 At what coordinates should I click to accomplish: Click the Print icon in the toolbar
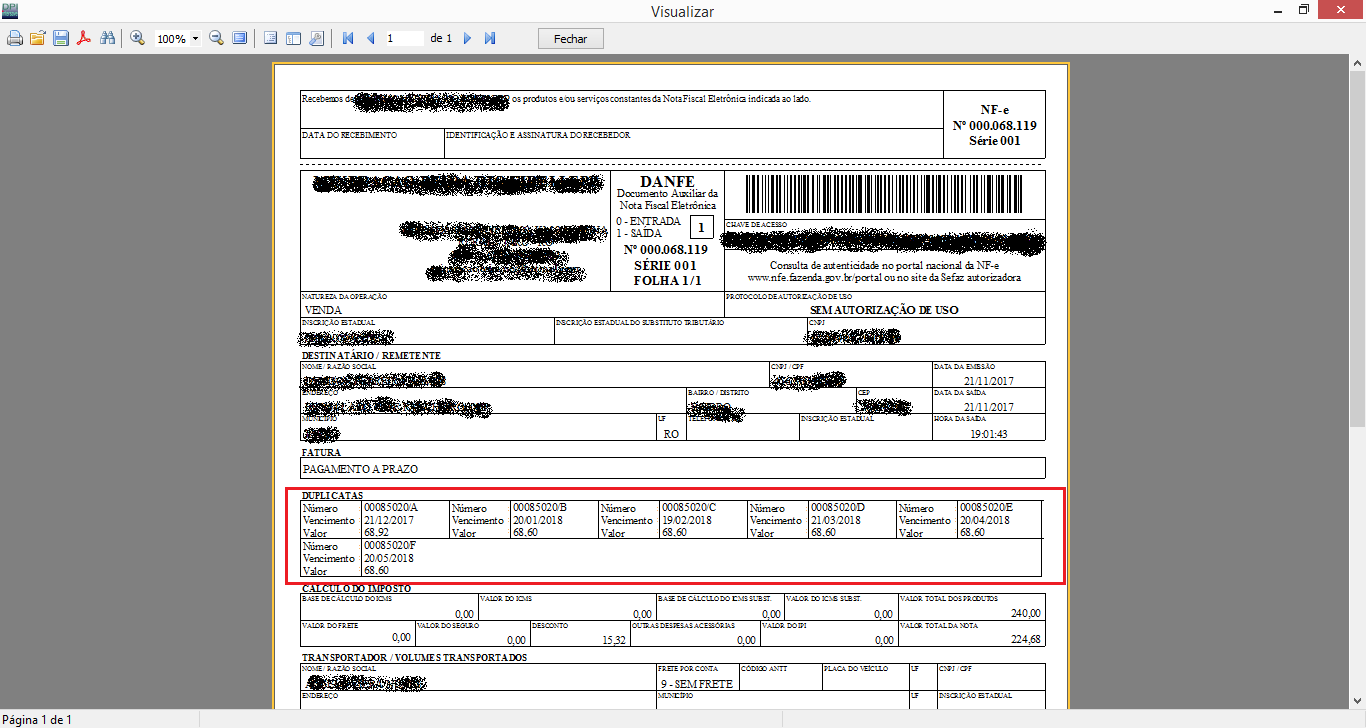[x=15, y=38]
